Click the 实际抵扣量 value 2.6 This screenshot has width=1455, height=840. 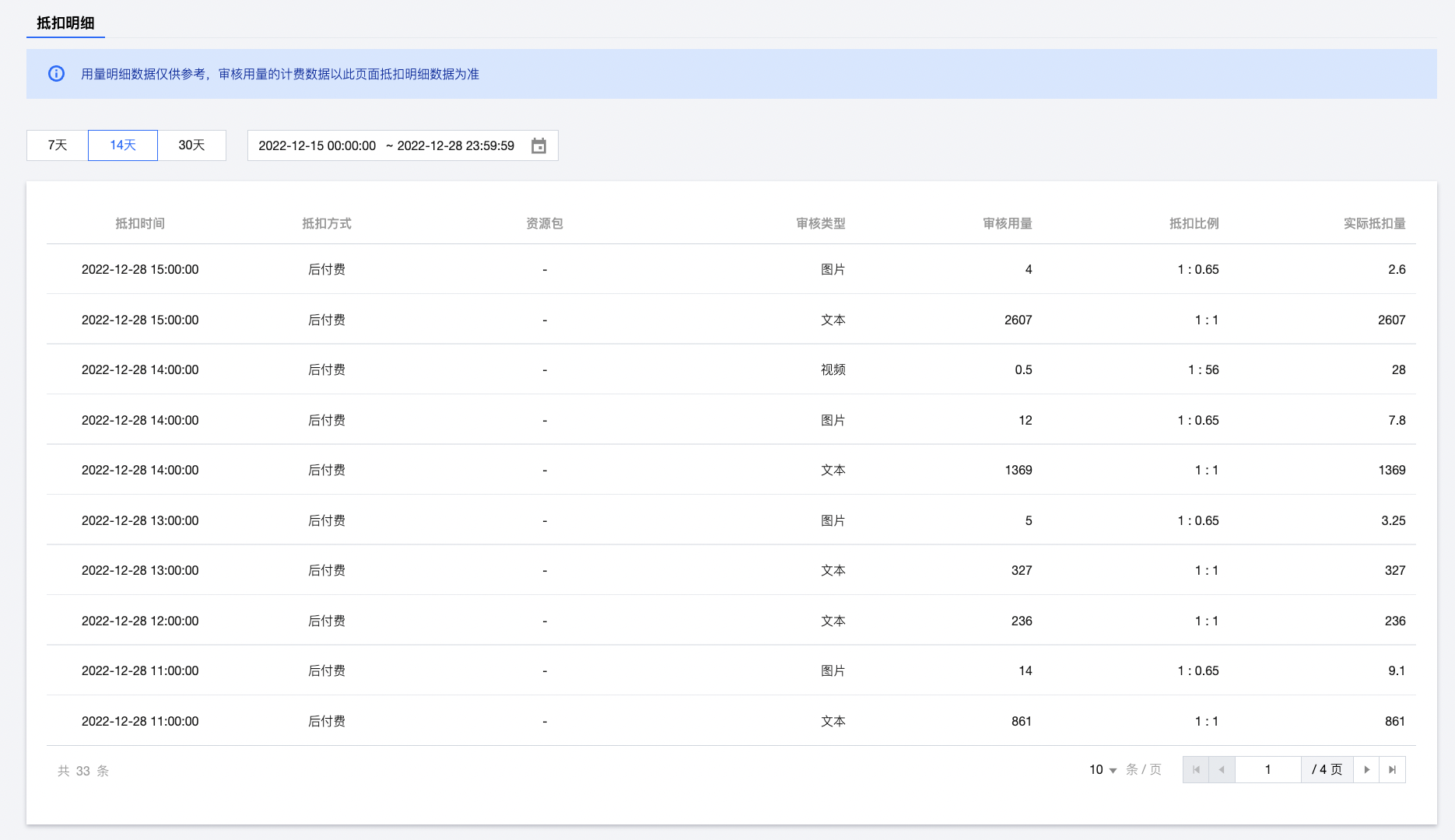pos(1397,270)
